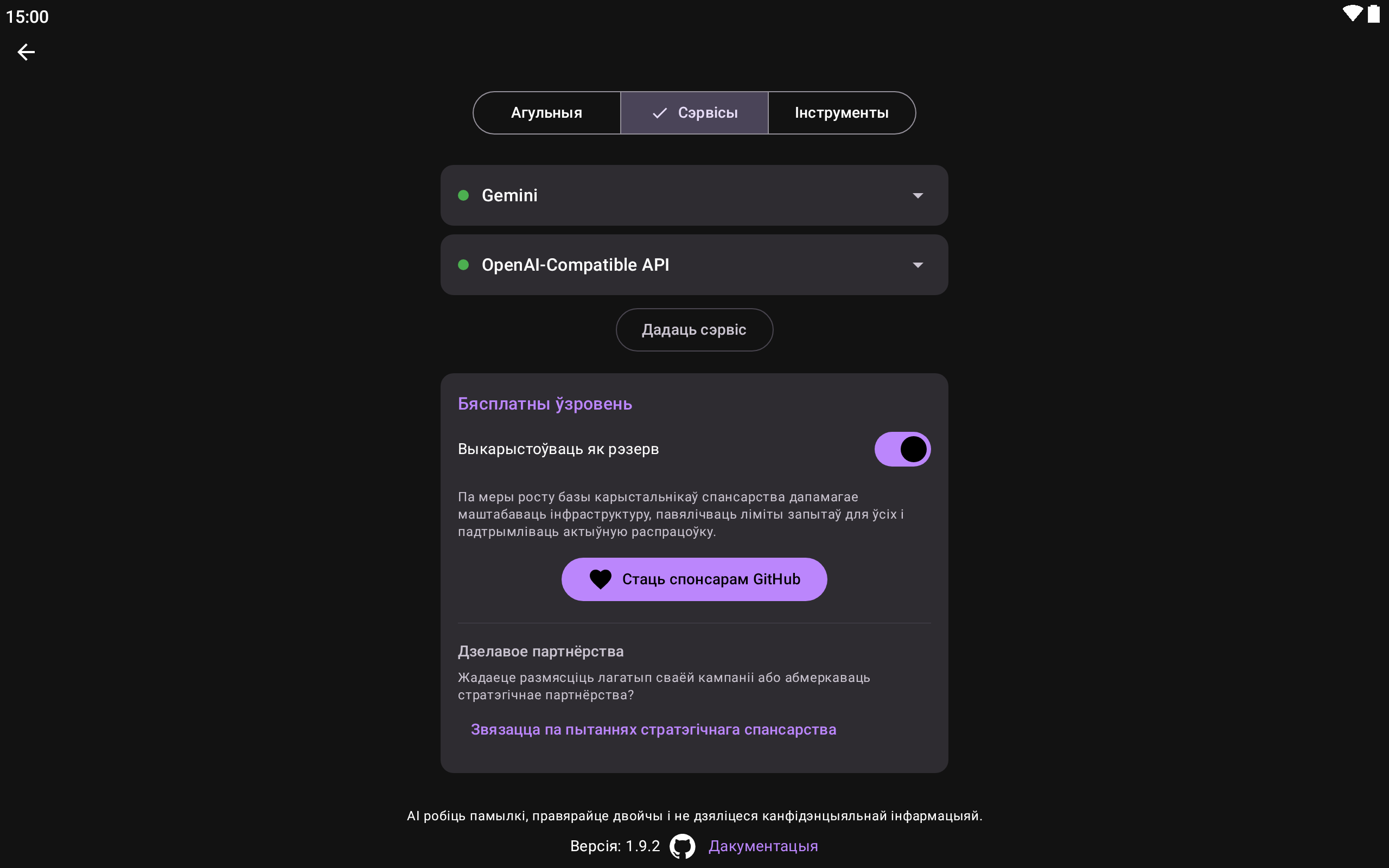Switch to the Інструменты tab
The height and width of the screenshot is (868, 1389).
tap(842, 113)
